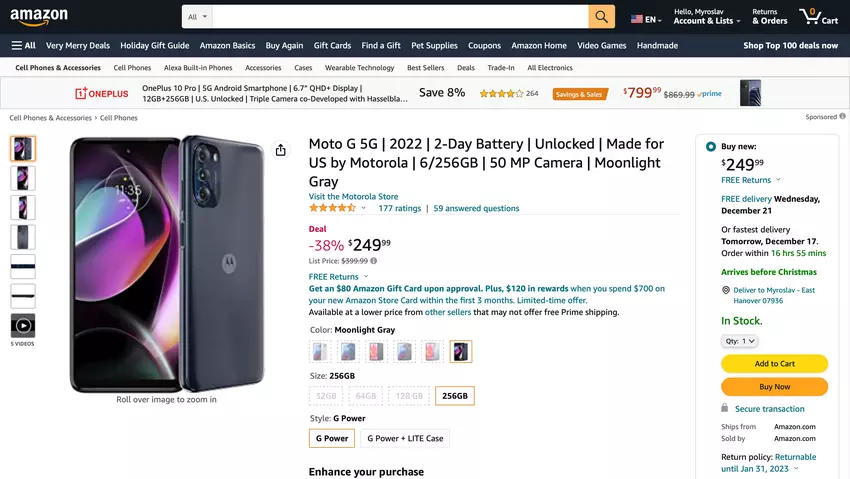The height and width of the screenshot is (479, 850).
Task: Click the share icon on the product image
Action: click(281, 150)
